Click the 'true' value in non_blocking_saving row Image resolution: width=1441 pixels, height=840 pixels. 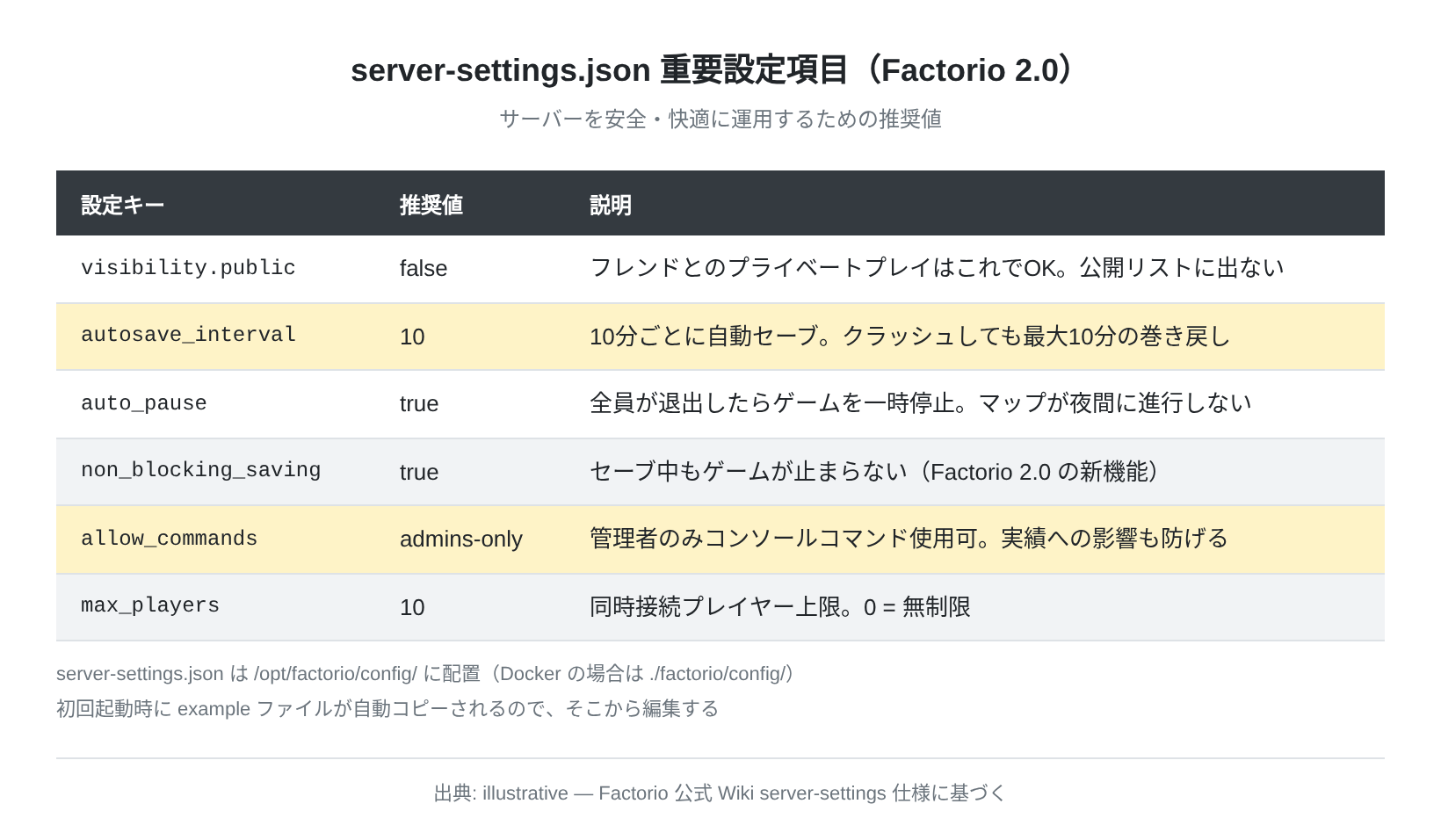click(x=419, y=472)
